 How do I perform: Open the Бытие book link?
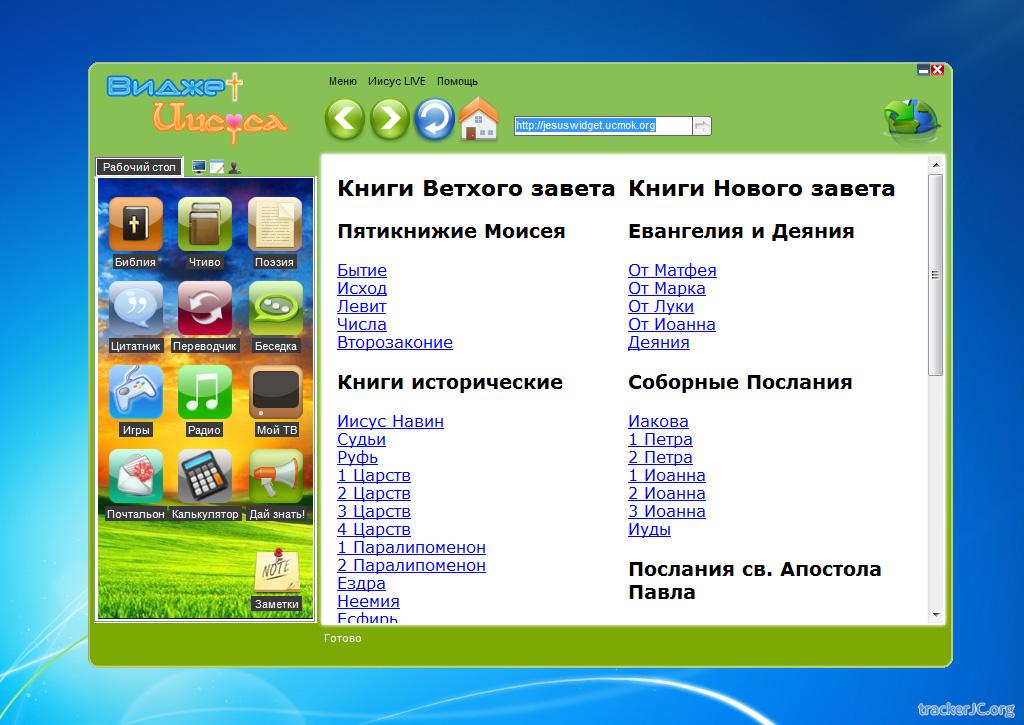[x=362, y=270]
